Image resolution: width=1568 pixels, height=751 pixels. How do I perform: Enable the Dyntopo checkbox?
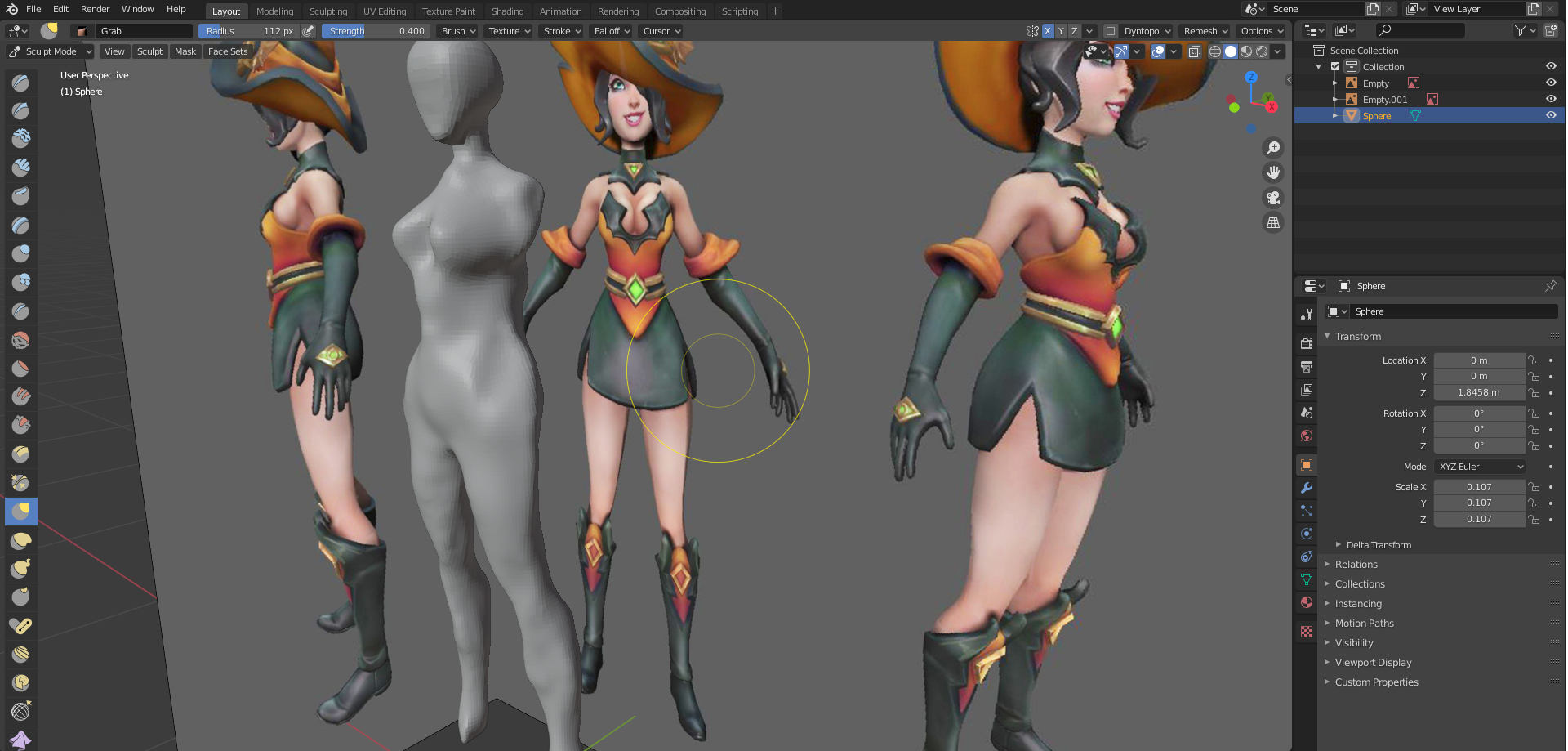coord(1111,31)
